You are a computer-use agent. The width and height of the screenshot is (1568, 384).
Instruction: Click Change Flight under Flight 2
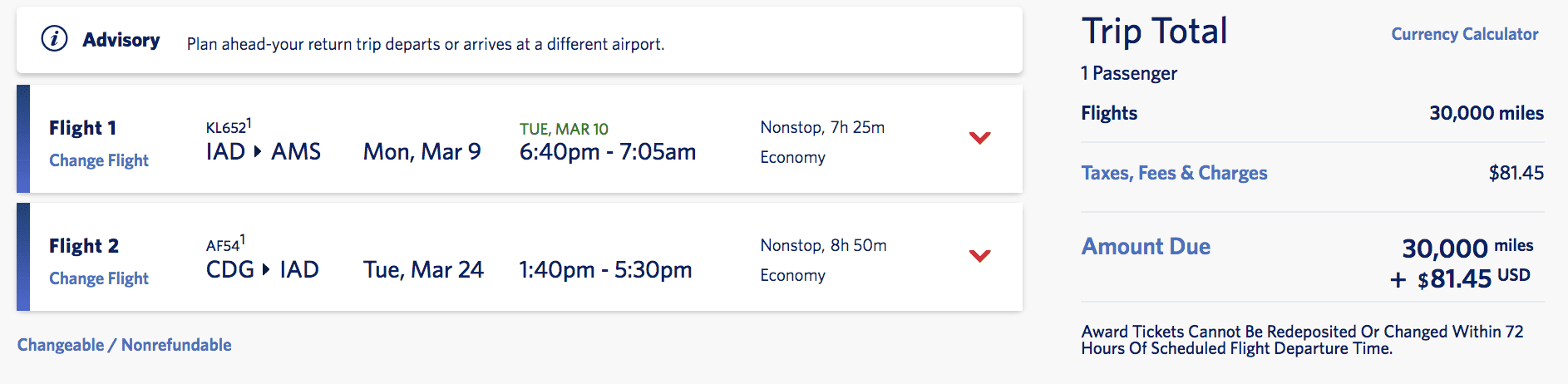(x=99, y=278)
